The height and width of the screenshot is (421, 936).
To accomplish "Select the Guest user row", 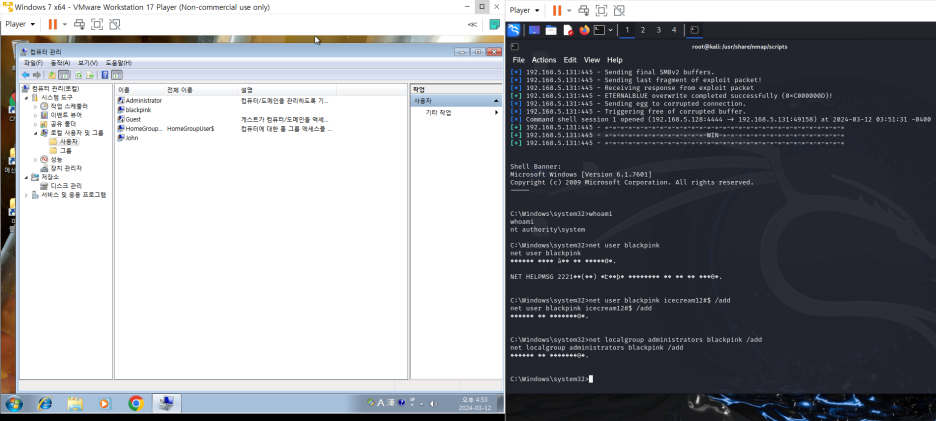I will pyautogui.click(x=130, y=119).
